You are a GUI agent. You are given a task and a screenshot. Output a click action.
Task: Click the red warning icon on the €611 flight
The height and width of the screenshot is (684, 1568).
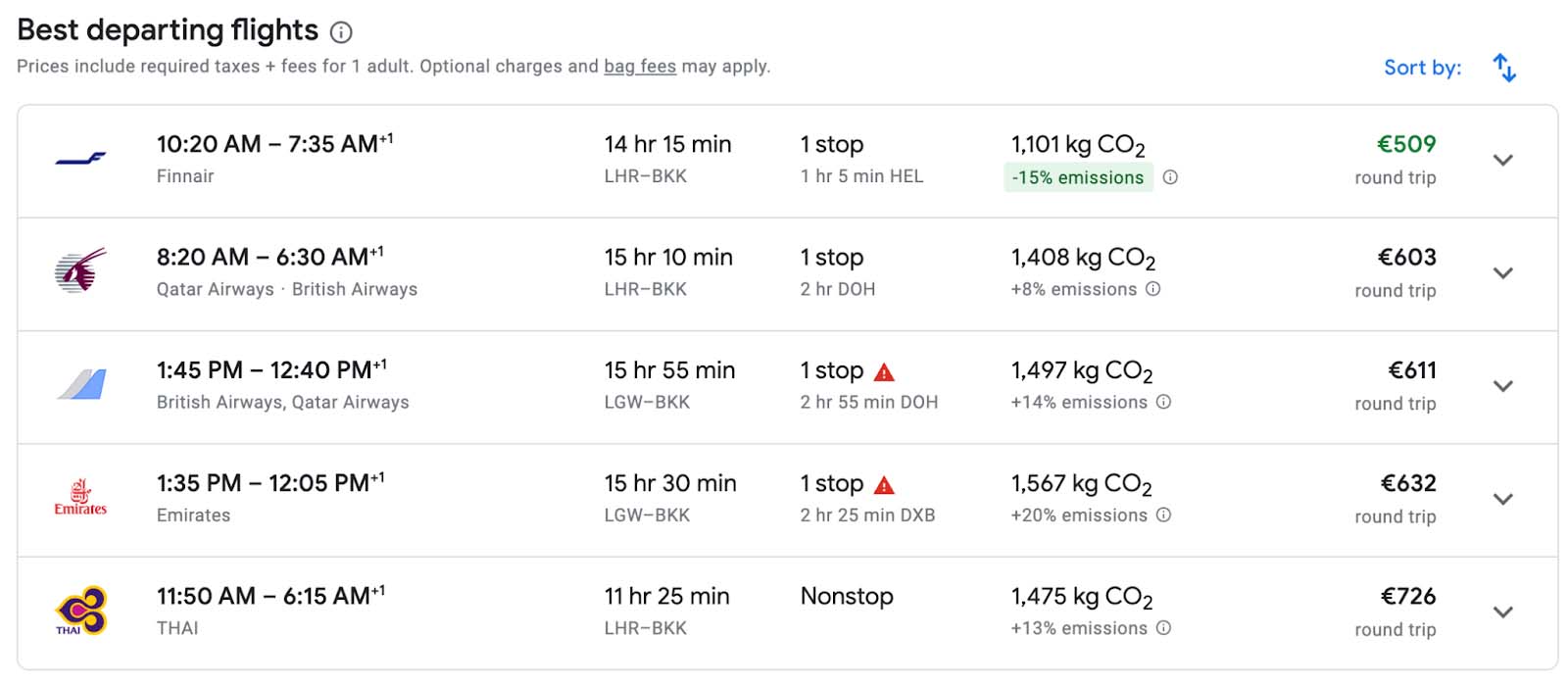(x=884, y=372)
